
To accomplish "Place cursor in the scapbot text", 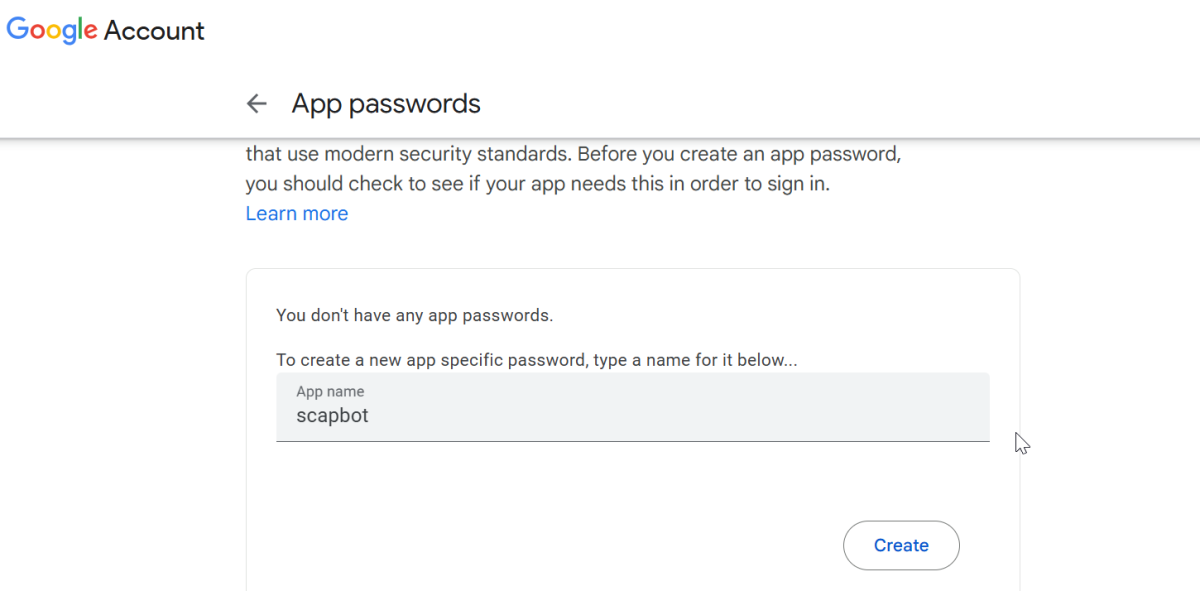I will point(332,415).
